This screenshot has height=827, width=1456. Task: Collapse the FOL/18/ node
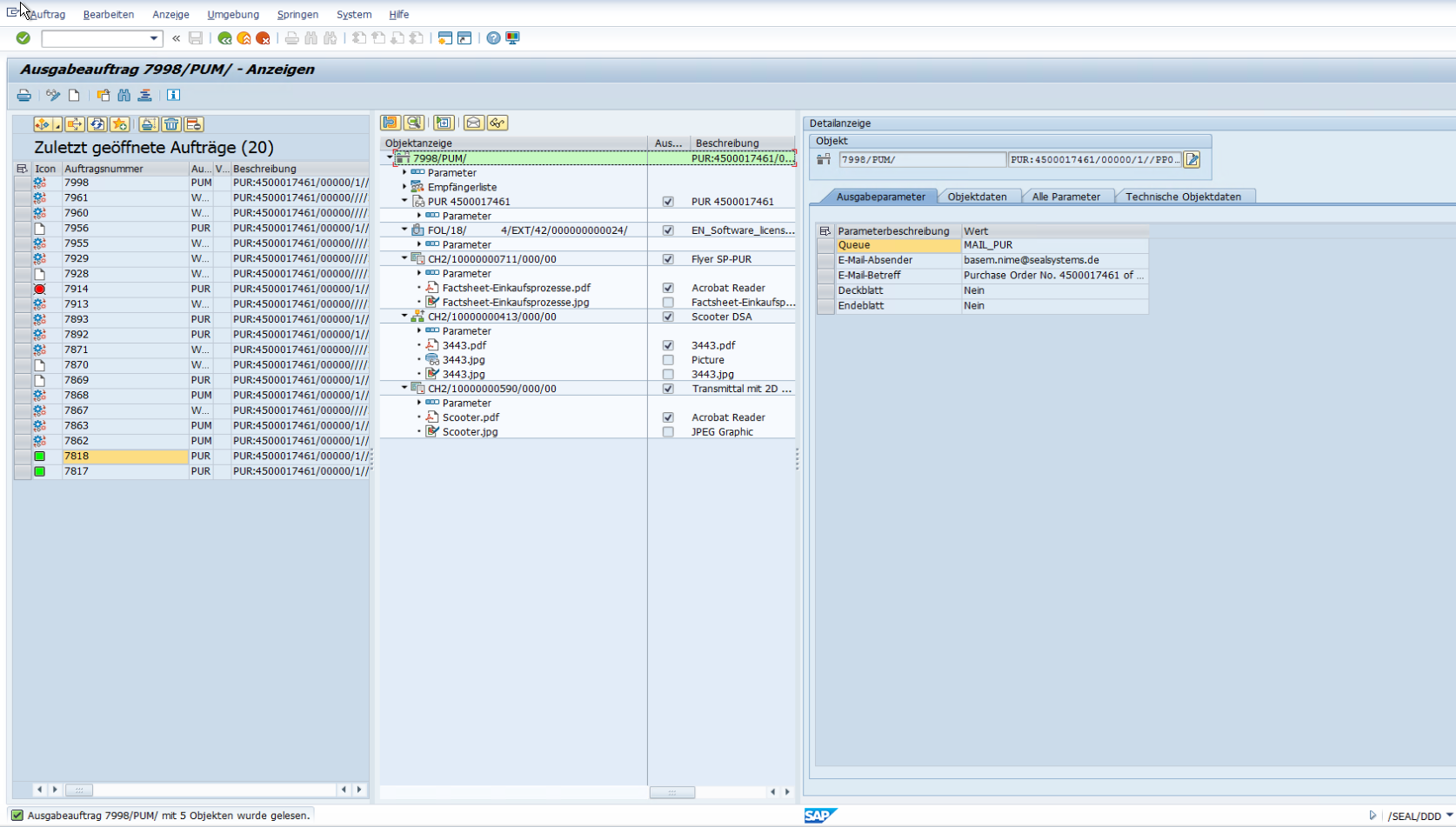click(x=404, y=230)
